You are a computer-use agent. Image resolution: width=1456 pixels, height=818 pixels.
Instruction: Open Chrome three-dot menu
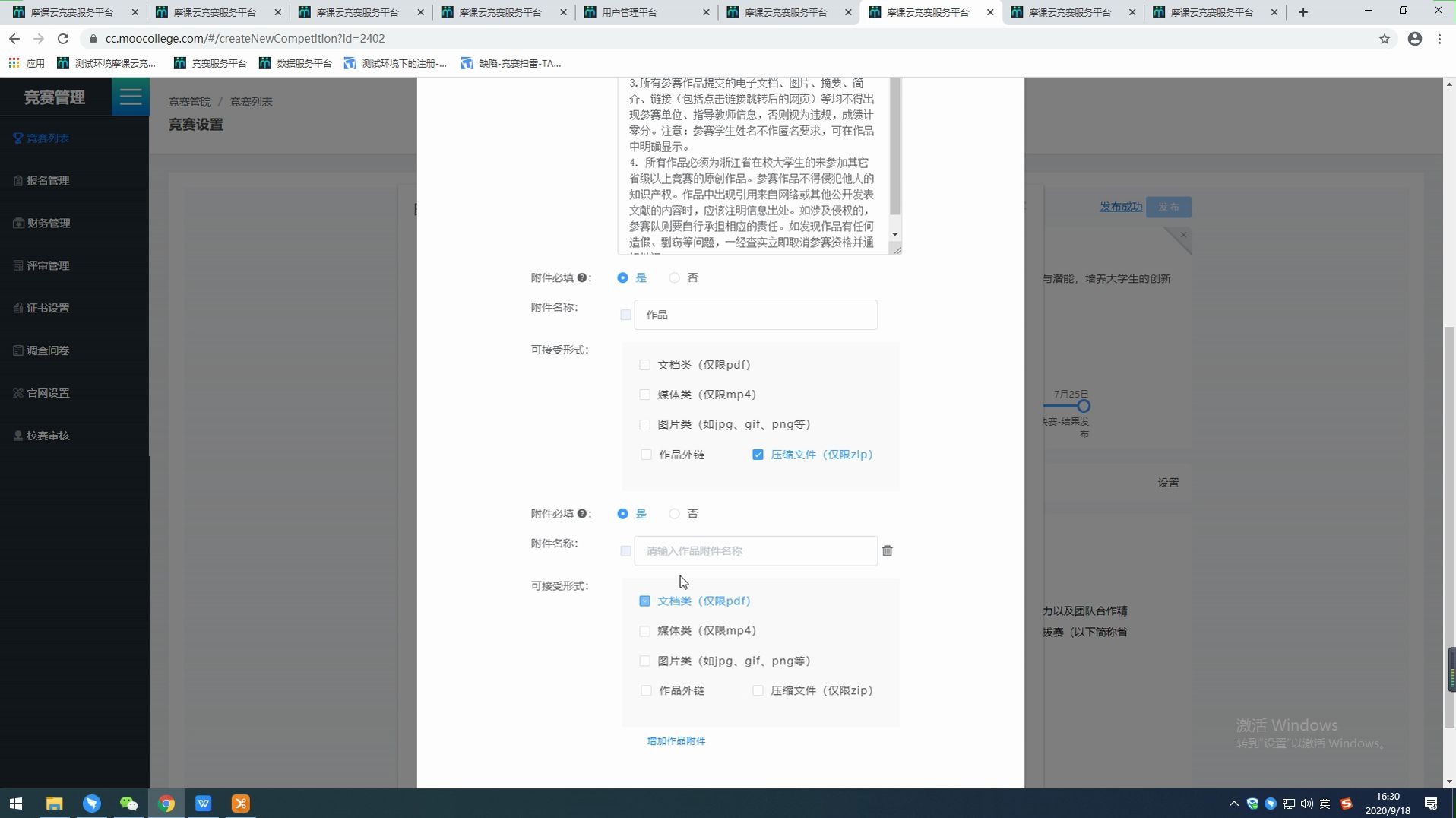[1440, 39]
